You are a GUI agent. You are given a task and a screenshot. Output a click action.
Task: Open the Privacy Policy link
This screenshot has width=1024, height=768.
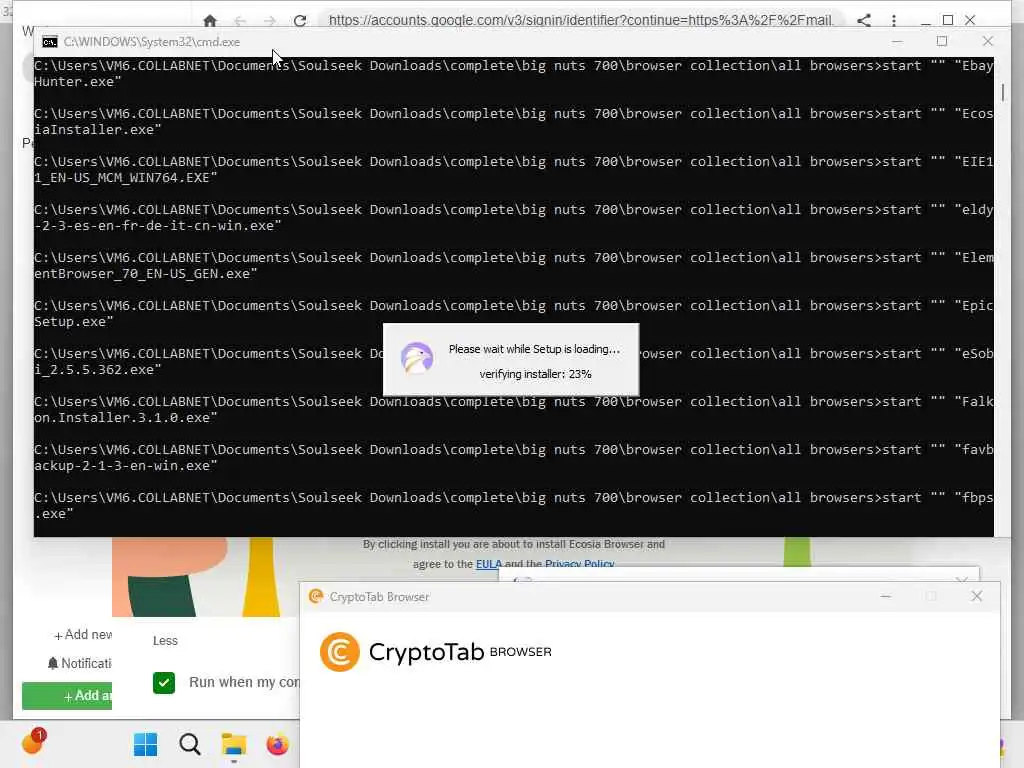579,564
